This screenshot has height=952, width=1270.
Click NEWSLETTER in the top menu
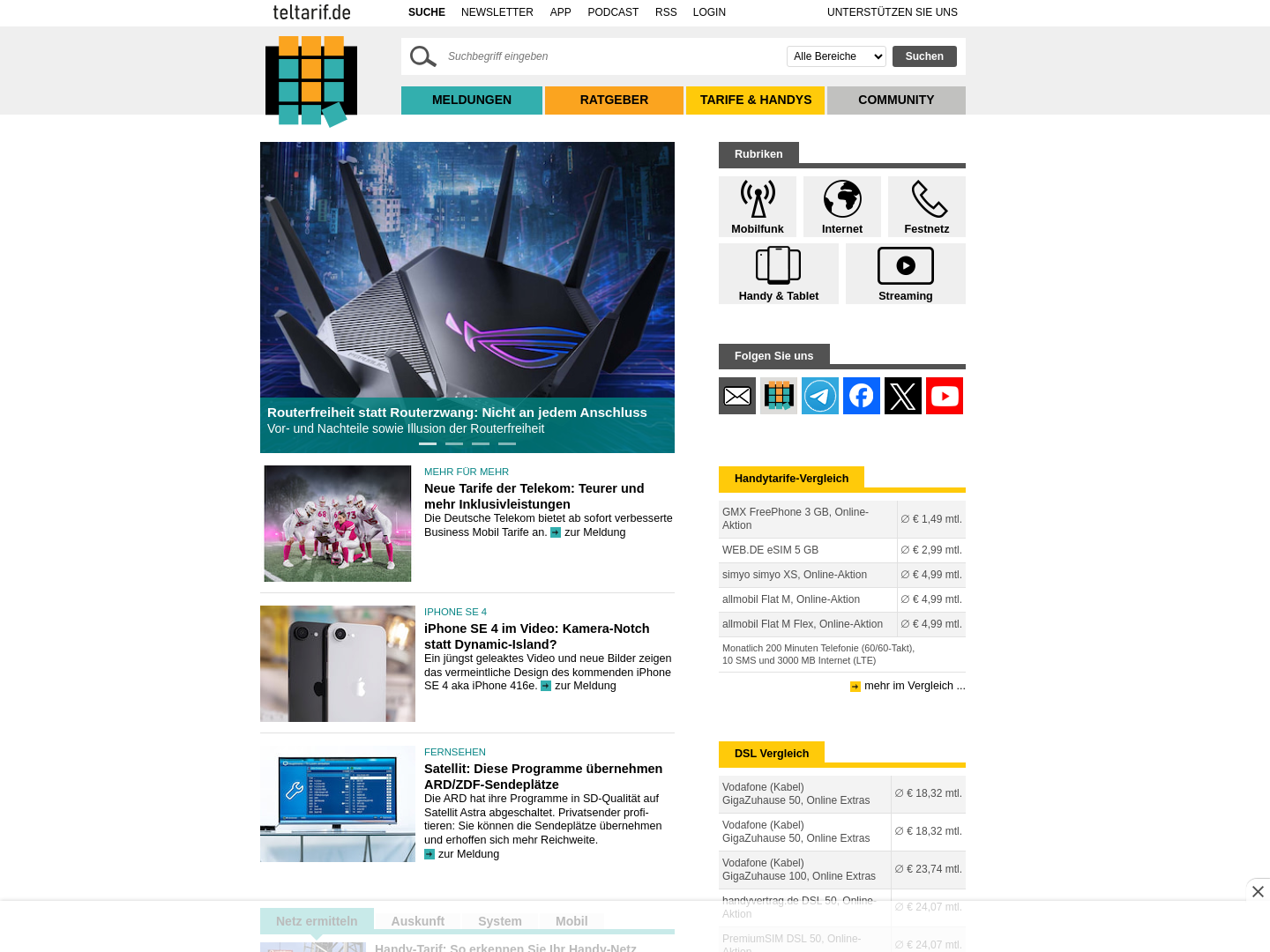coord(497,12)
